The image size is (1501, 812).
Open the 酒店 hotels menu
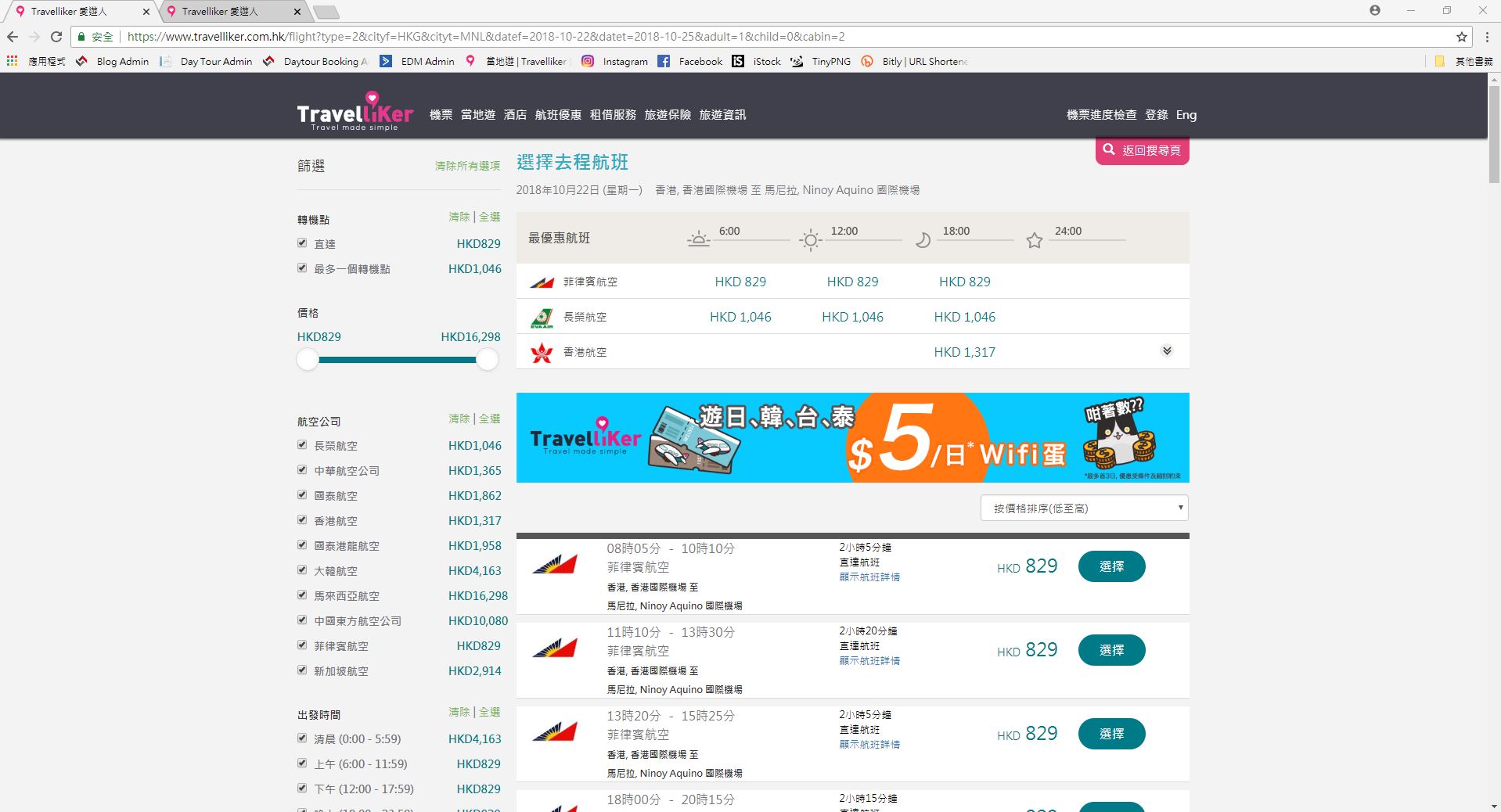point(515,115)
